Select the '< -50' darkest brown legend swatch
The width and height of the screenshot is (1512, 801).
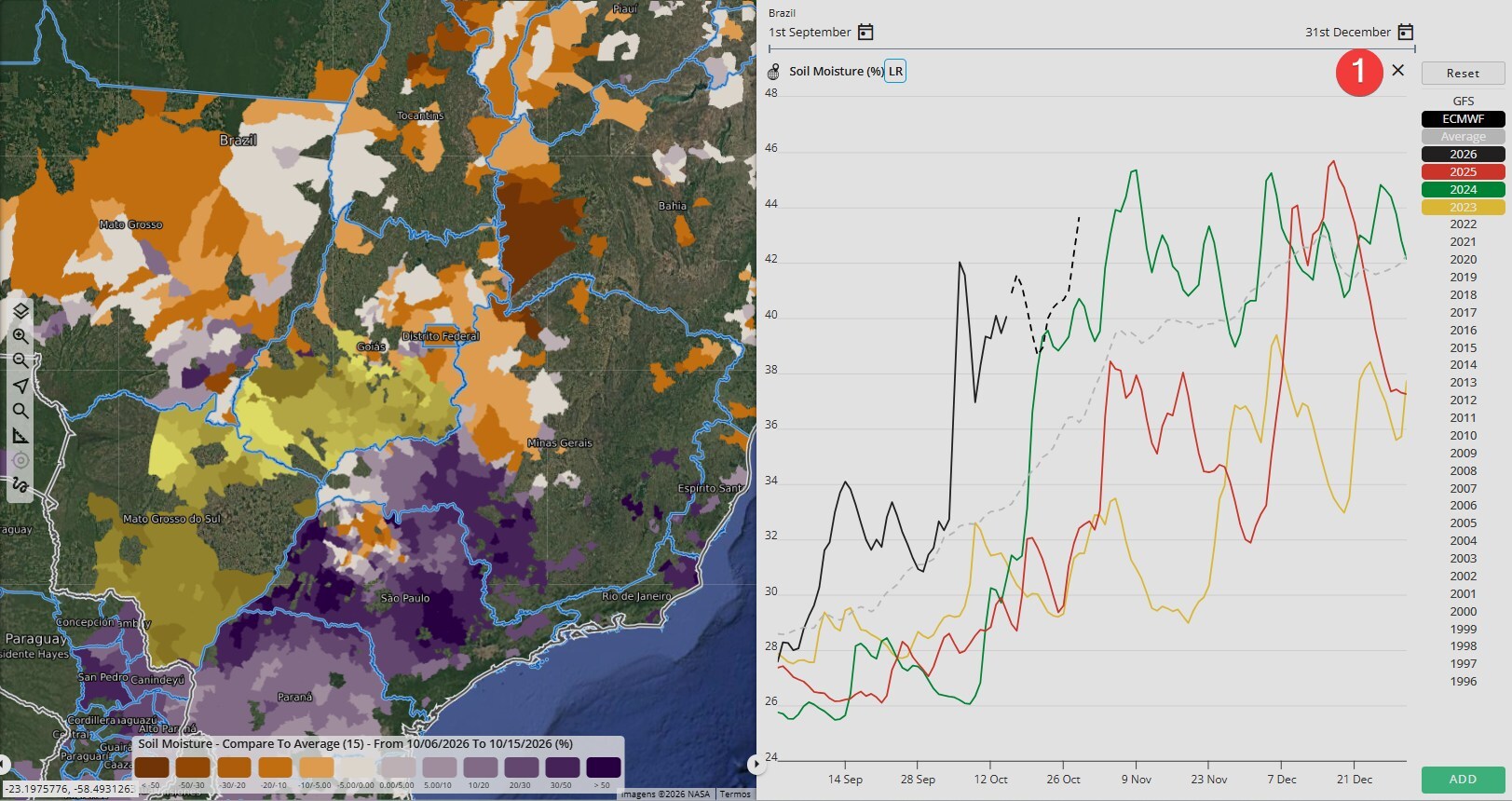click(x=152, y=767)
